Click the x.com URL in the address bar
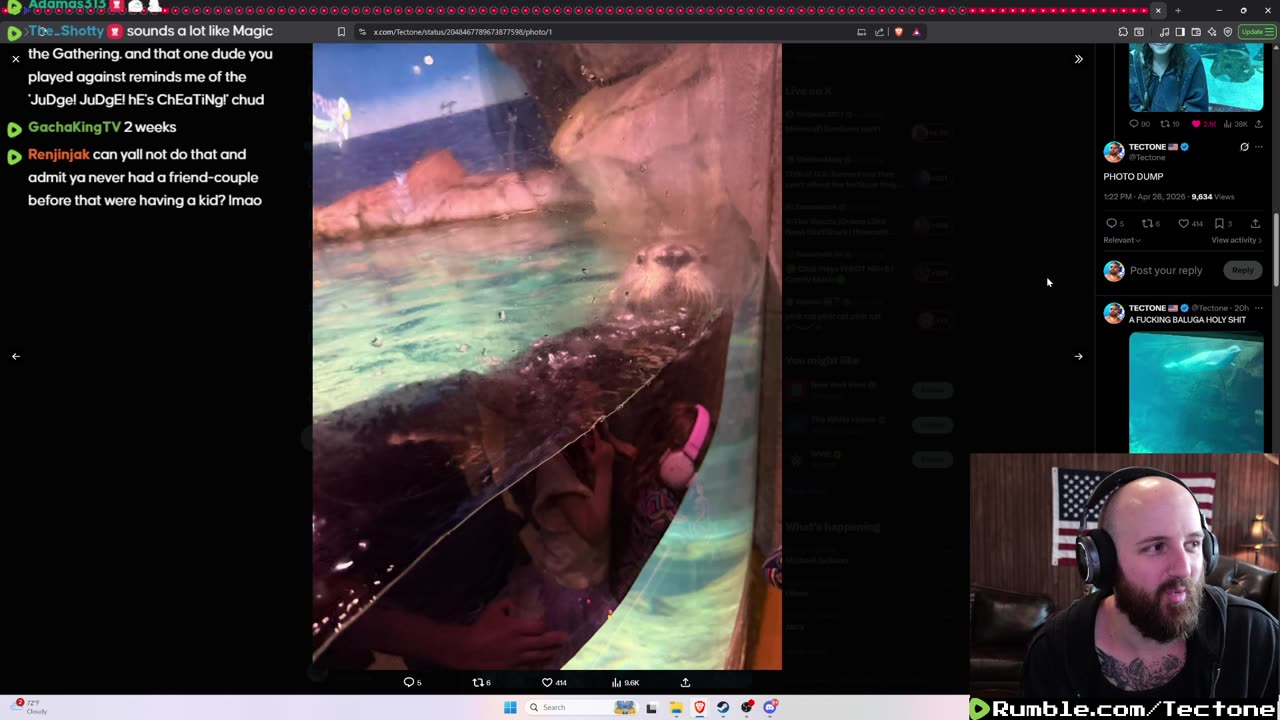Screen dimensions: 1280x720 (463, 32)
